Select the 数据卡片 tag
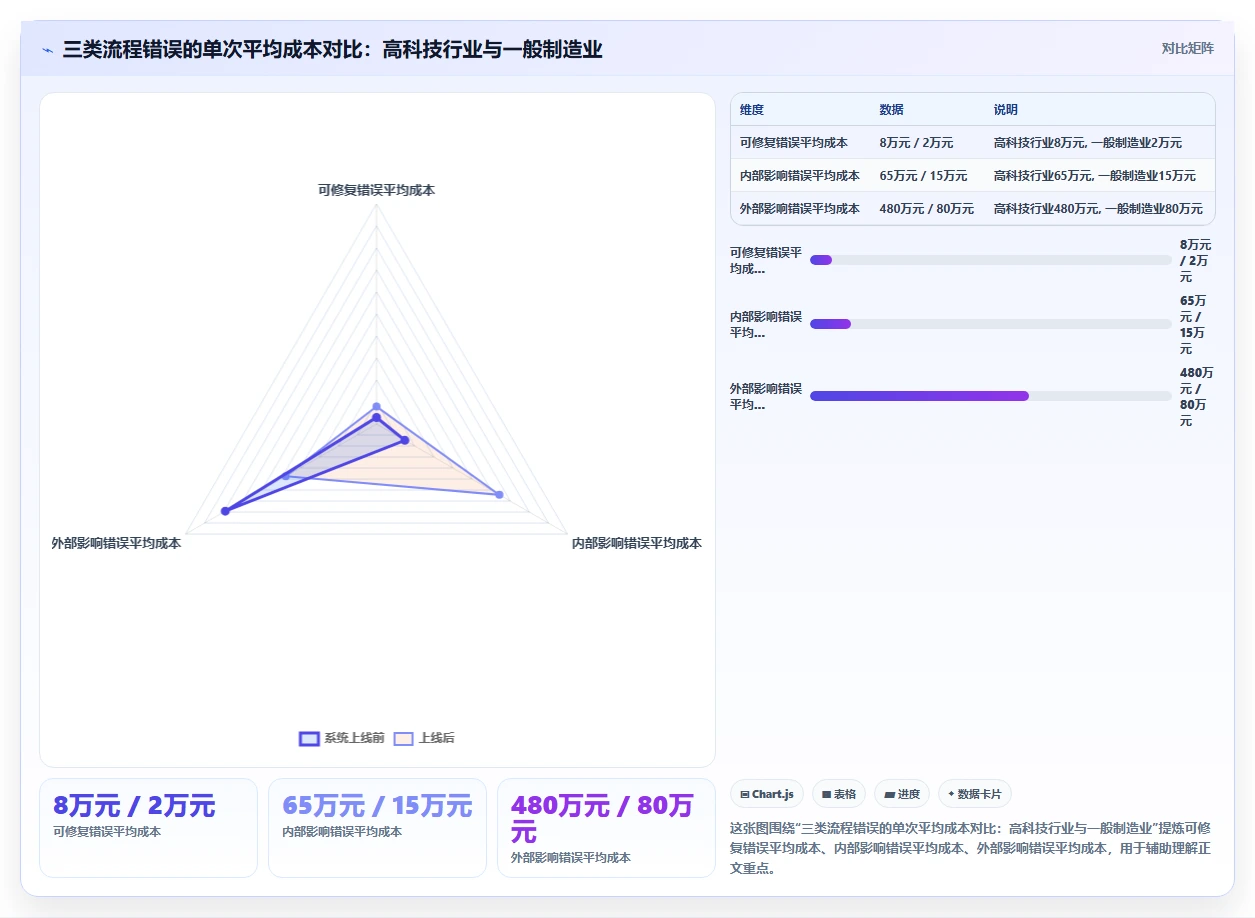Viewport: 1255px width, 918px height. click(x=975, y=794)
